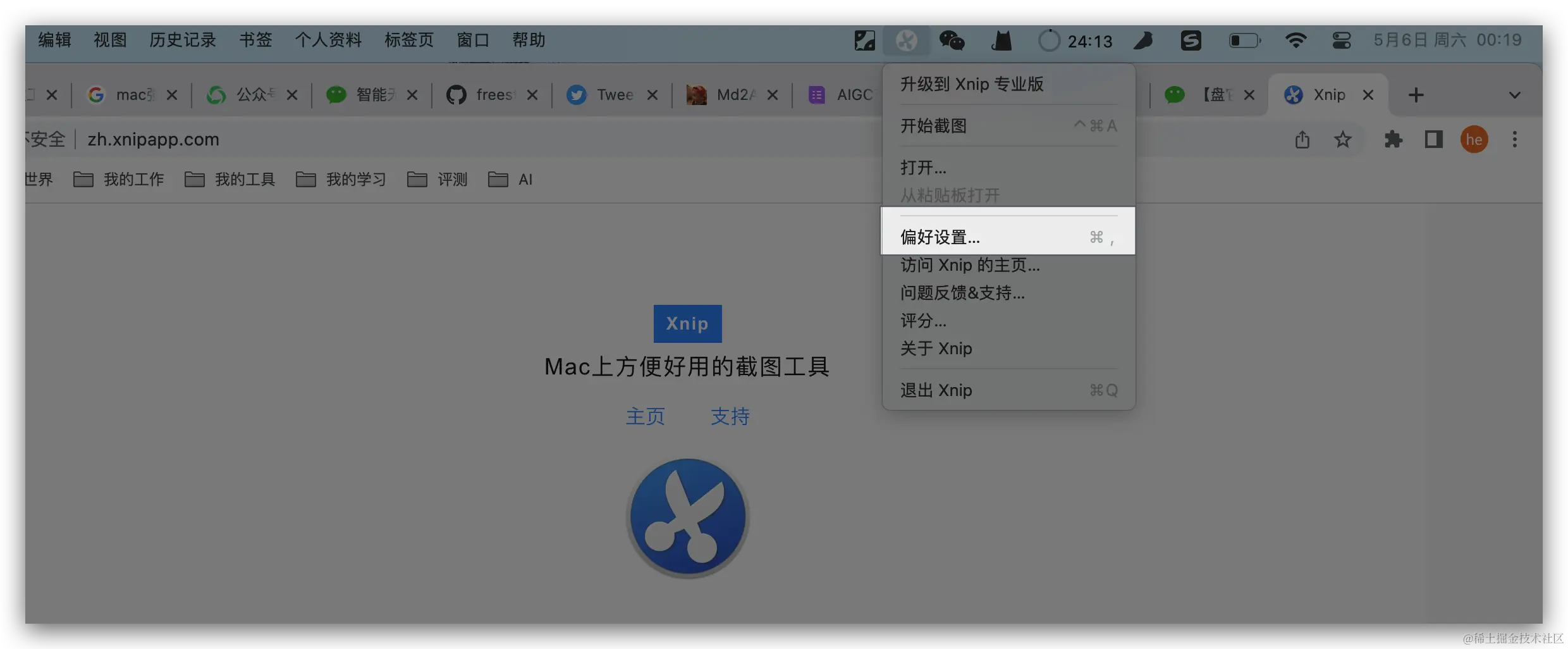Close the frees GitHub tab
This screenshot has width=1568, height=649.
point(532,95)
